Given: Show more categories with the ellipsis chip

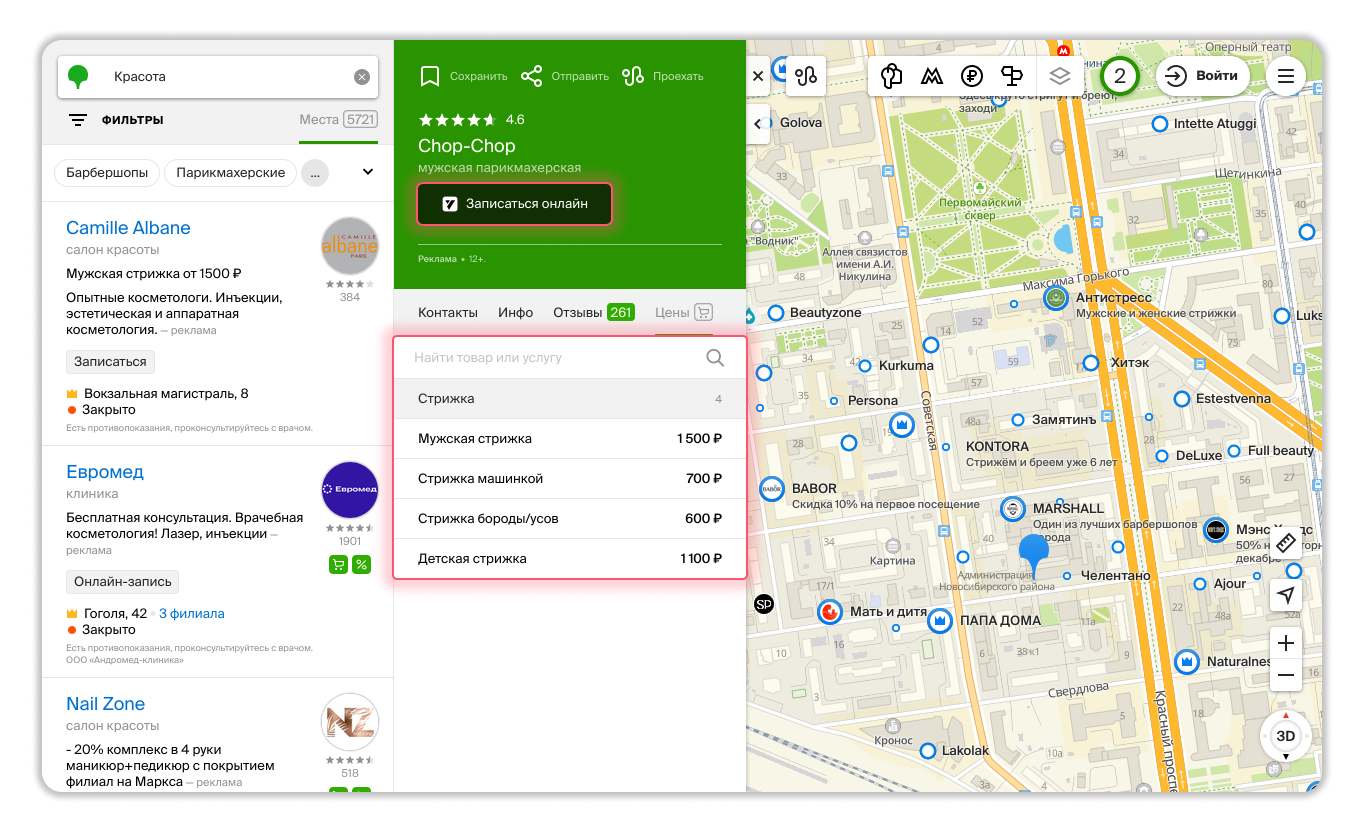Looking at the screenshot, I should [x=314, y=173].
